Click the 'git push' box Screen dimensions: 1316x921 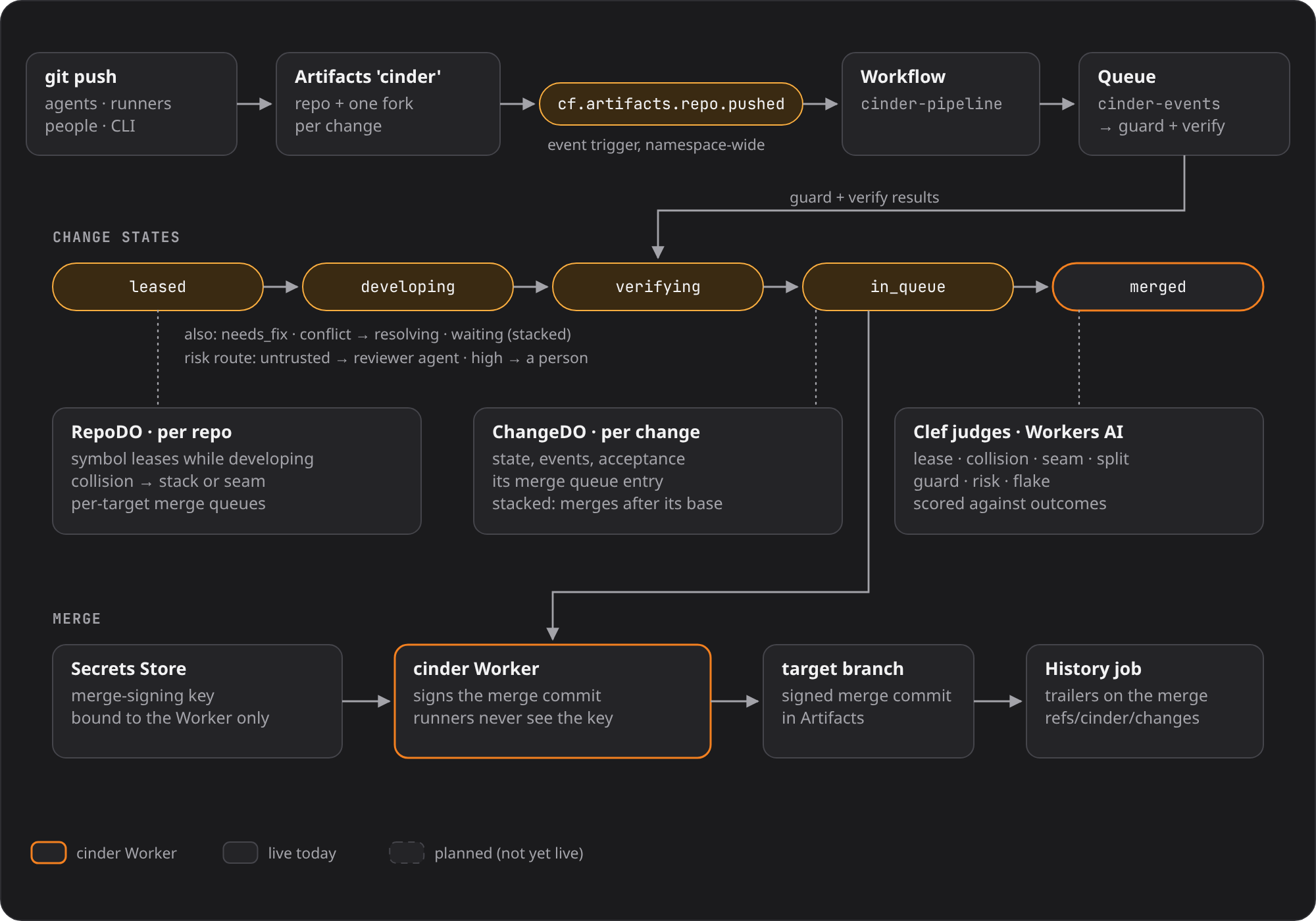pyautogui.click(x=132, y=104)
